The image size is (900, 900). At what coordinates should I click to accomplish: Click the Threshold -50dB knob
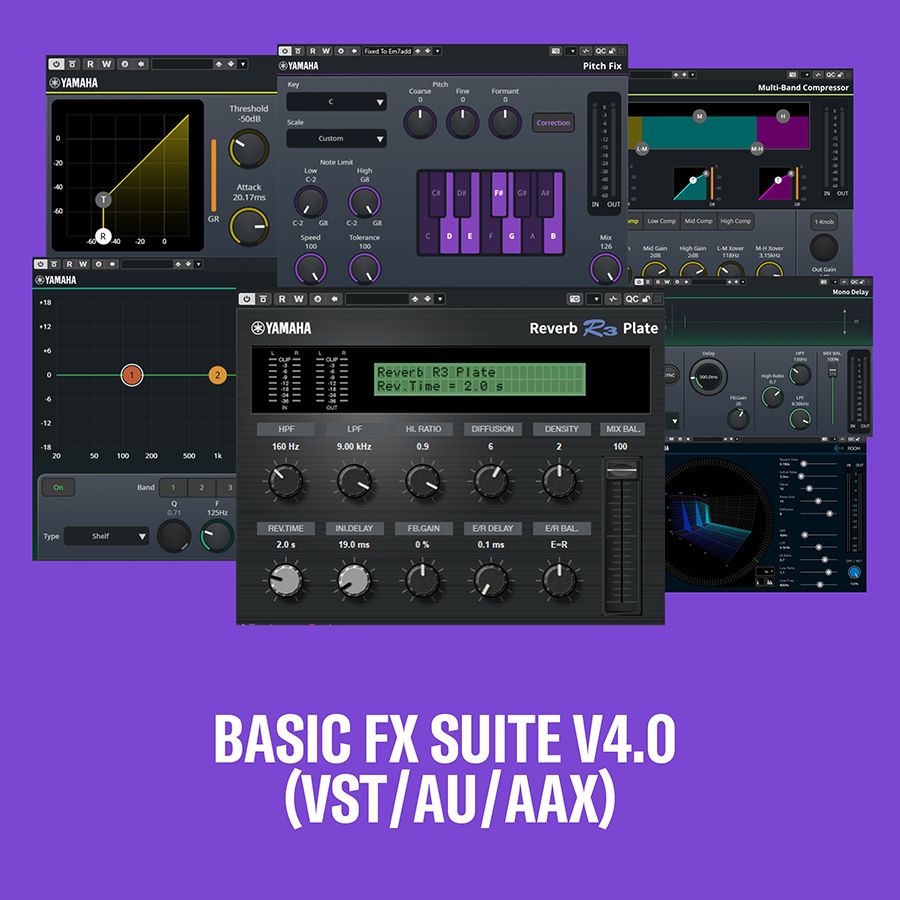pos(249,149)
